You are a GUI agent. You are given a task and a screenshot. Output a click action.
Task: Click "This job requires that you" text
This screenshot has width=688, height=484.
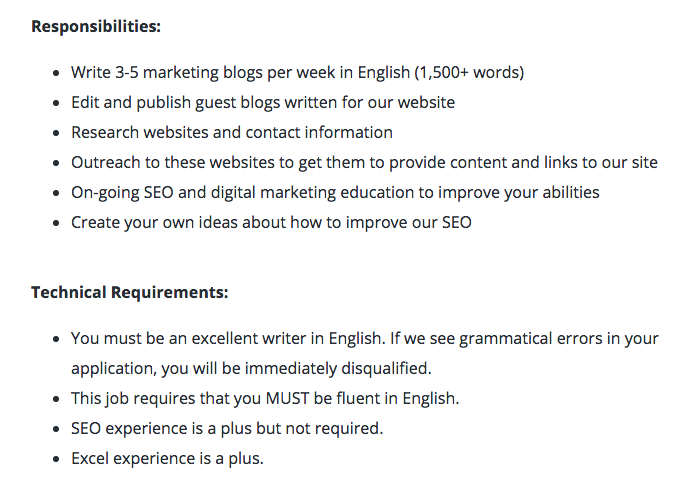[165, 398]
